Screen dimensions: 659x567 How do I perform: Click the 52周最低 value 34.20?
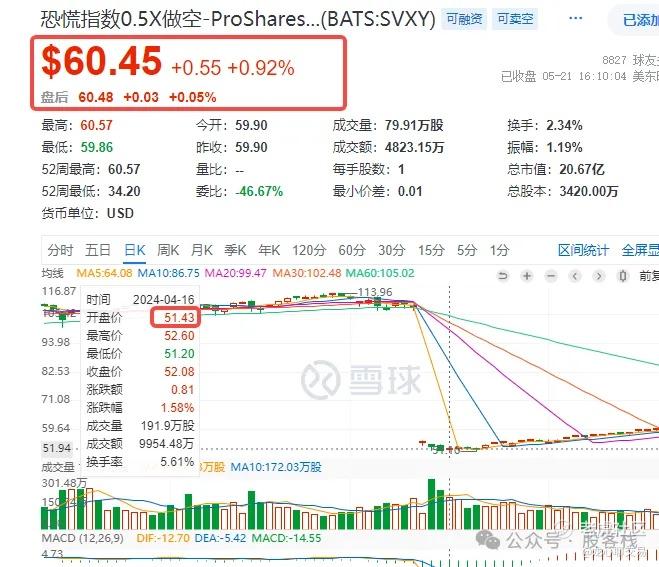(x=124, y=192)
